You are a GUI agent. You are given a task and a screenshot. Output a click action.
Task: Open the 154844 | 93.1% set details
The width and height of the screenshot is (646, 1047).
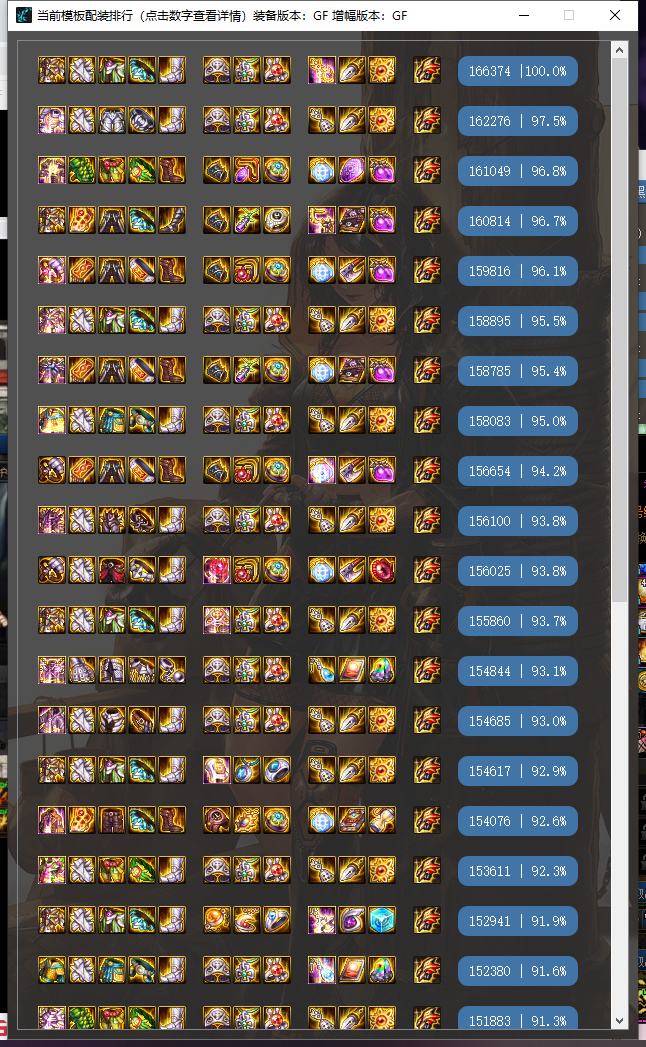(517, 671)
